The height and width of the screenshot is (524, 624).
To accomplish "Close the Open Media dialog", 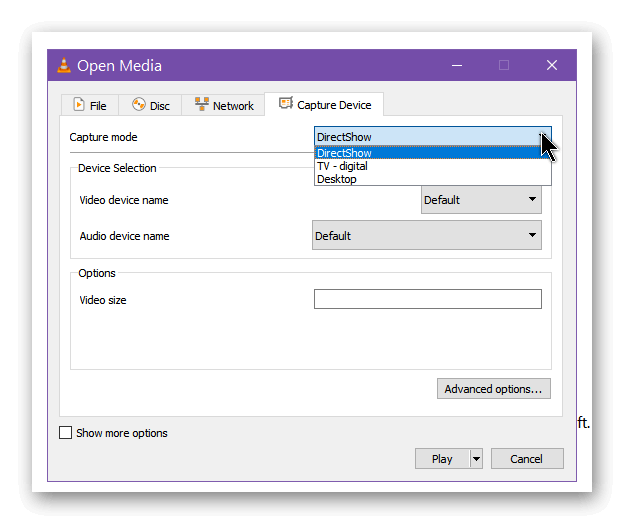I will 552,65.
